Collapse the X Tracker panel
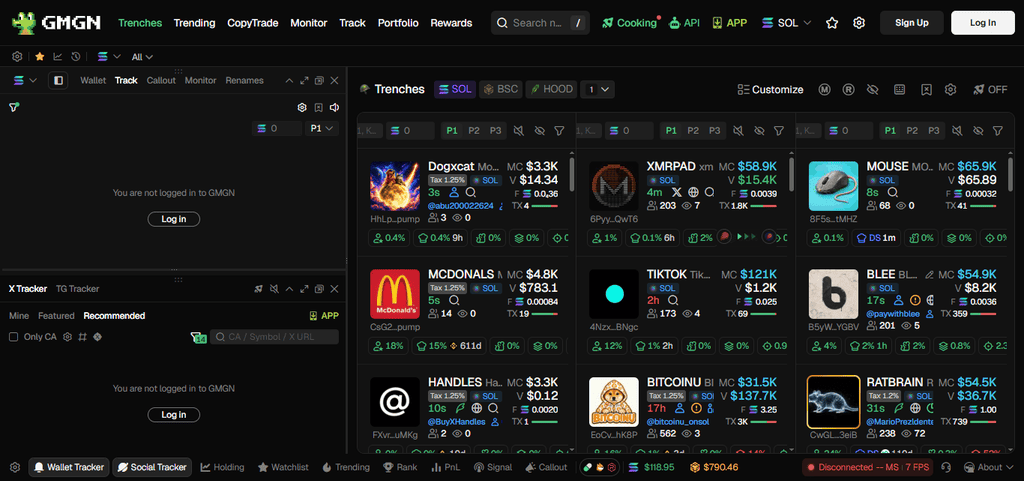This screenshot has height=481, width=1024. pyautogui.click(x=289, y=288)
